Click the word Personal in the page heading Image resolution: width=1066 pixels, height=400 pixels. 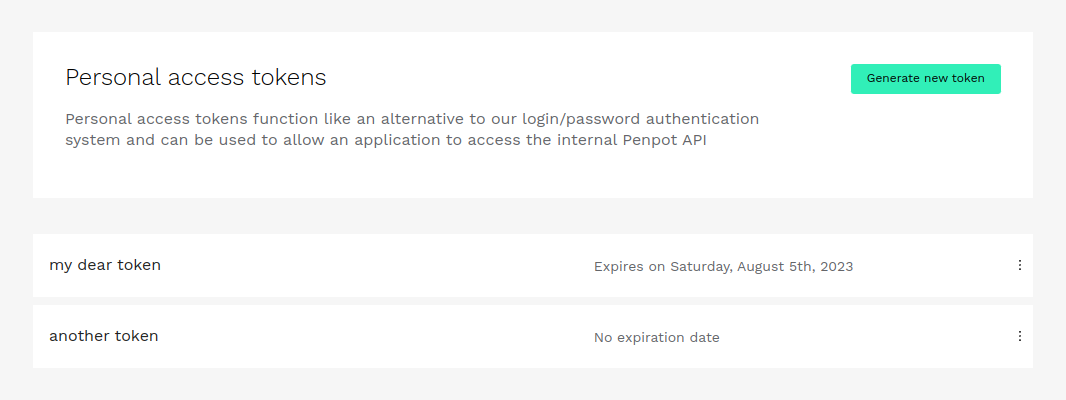click(114, 78)
